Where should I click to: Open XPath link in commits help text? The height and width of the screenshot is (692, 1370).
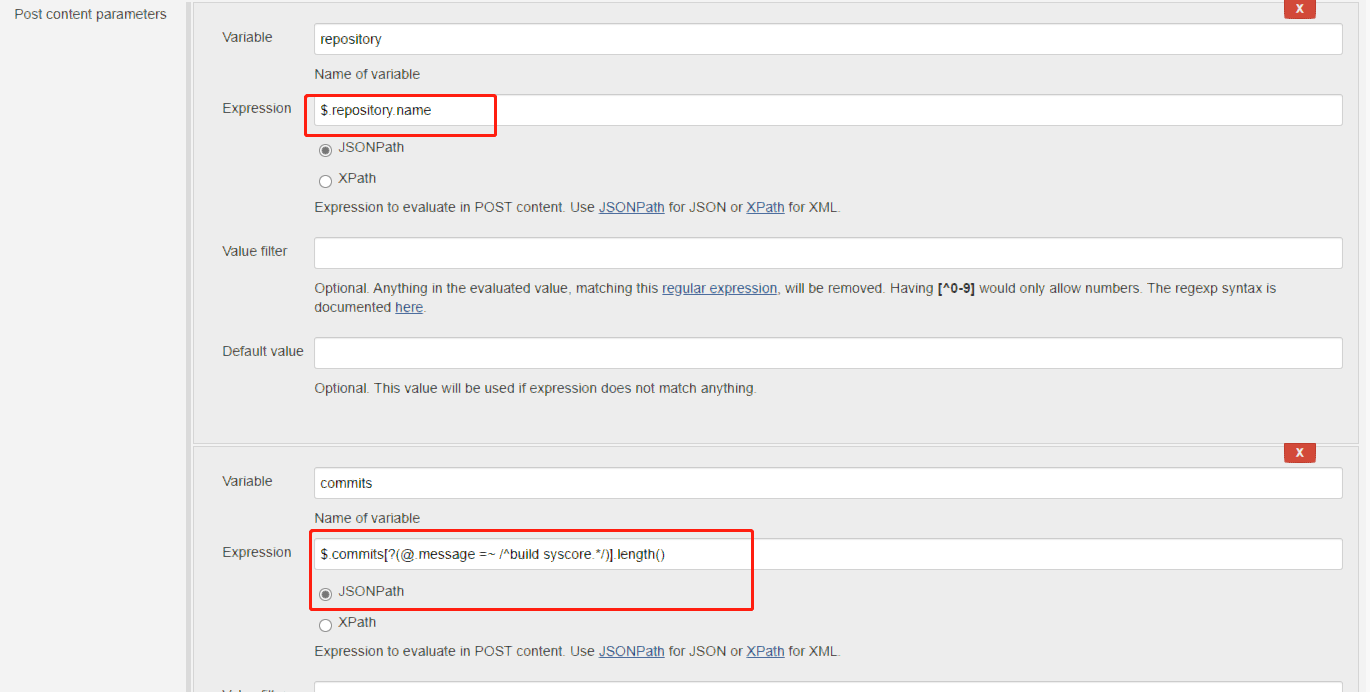pyautogui.click(x=765, y=651)
